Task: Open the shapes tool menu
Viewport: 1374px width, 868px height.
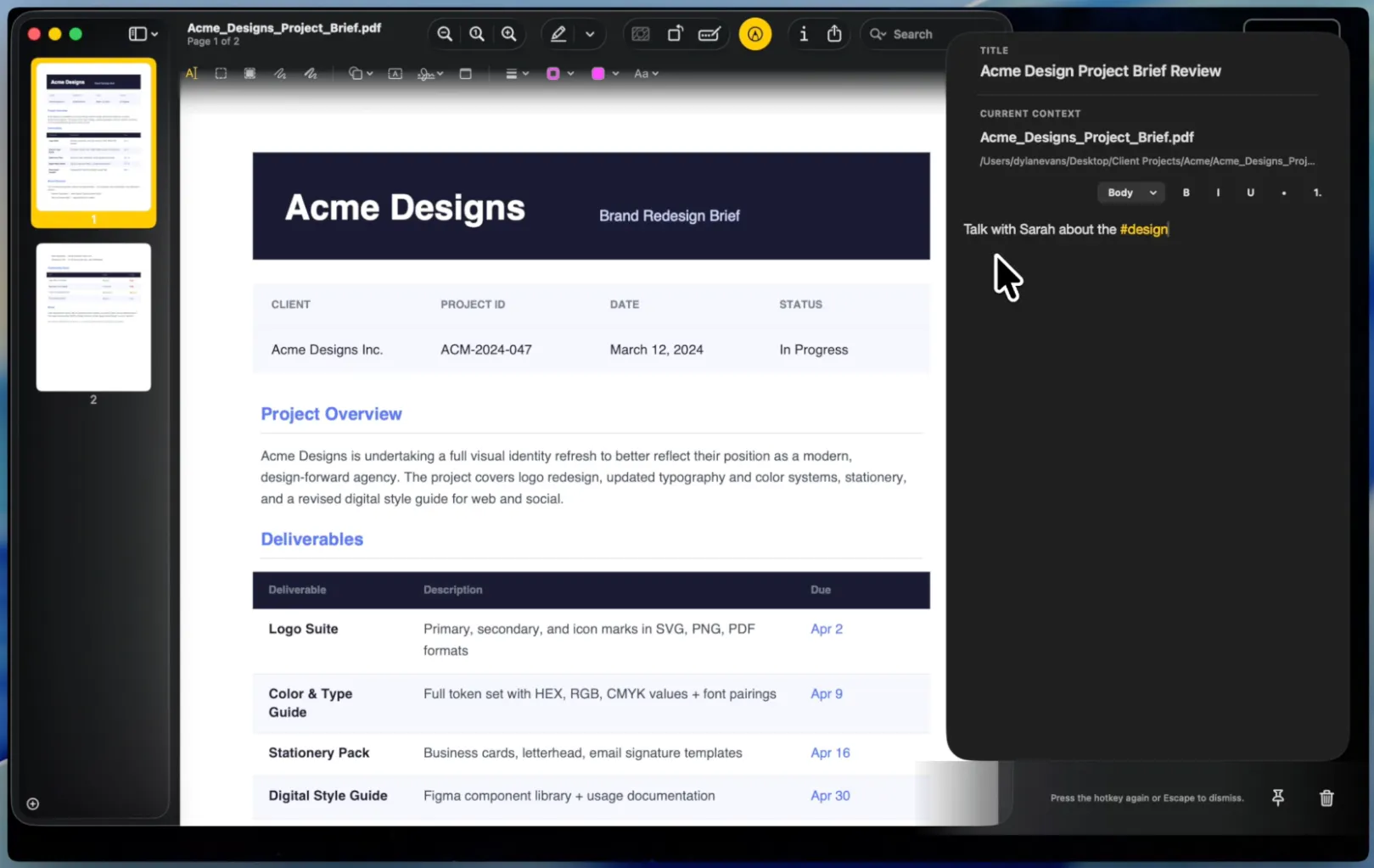Action: tap(361, 74)
